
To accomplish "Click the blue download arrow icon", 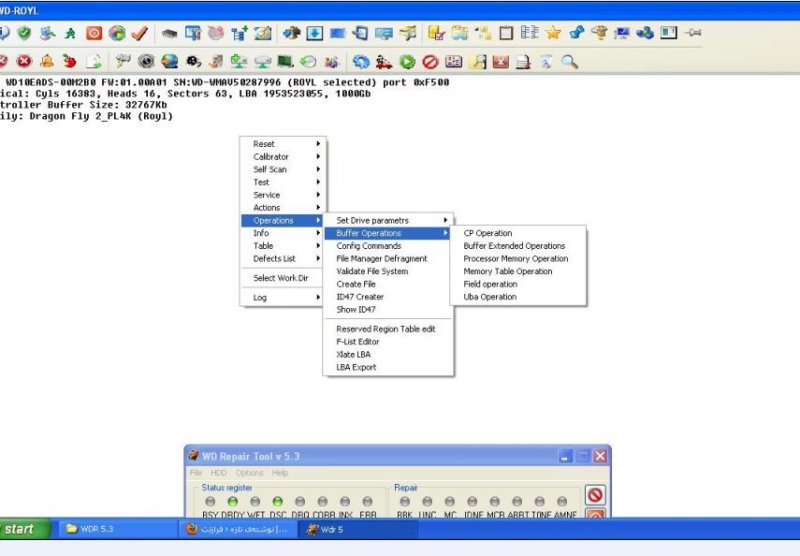I will pyautogui.click(x=314, y=33).
